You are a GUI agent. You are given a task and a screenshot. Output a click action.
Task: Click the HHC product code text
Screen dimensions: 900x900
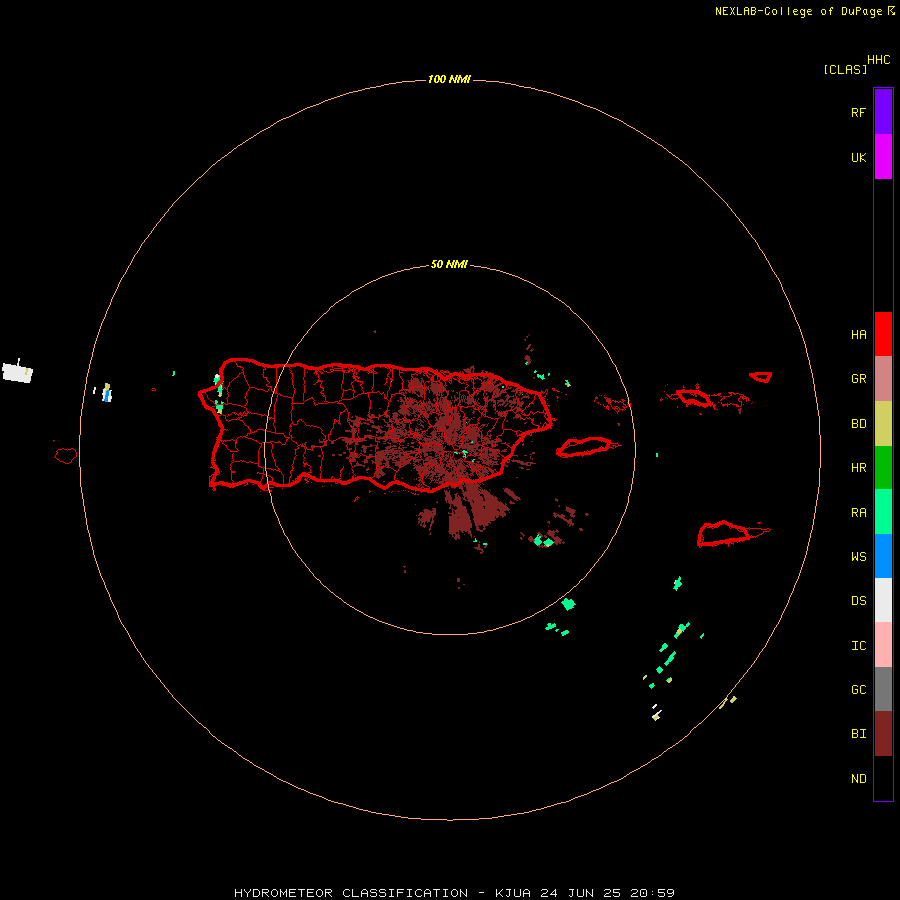879,60
